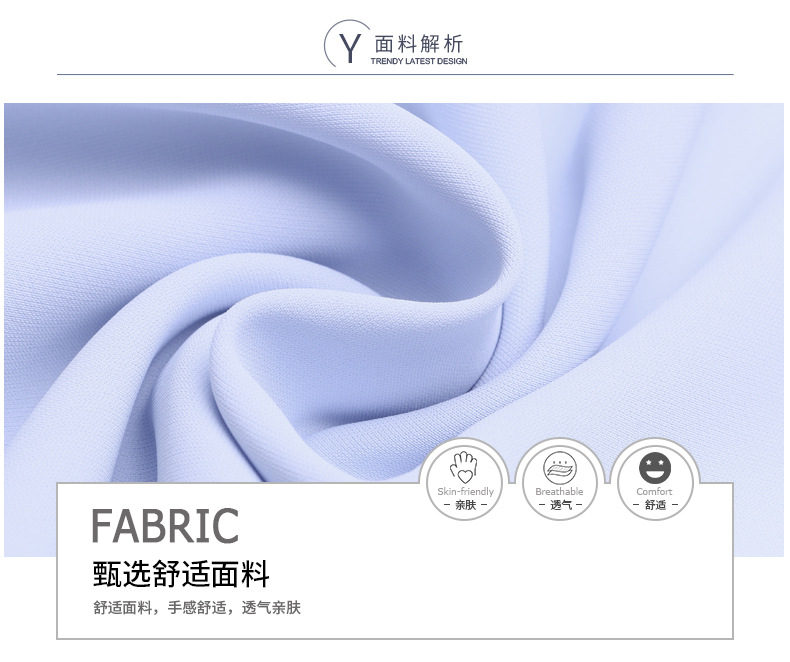Select the Breathable text label
The width and height of the screenshot is (790, 662).
click(x=559, y=491)
